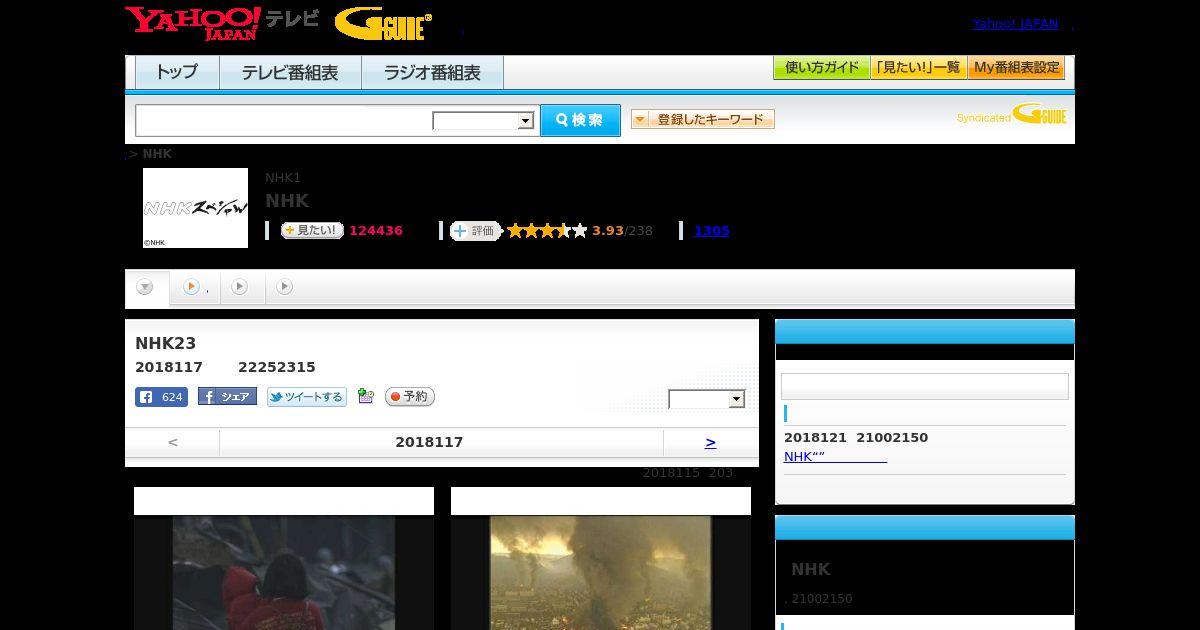The width and height of the screenshot is (1200, 630).
Task: Click the 評価 rating button
Action: point(475,231)
